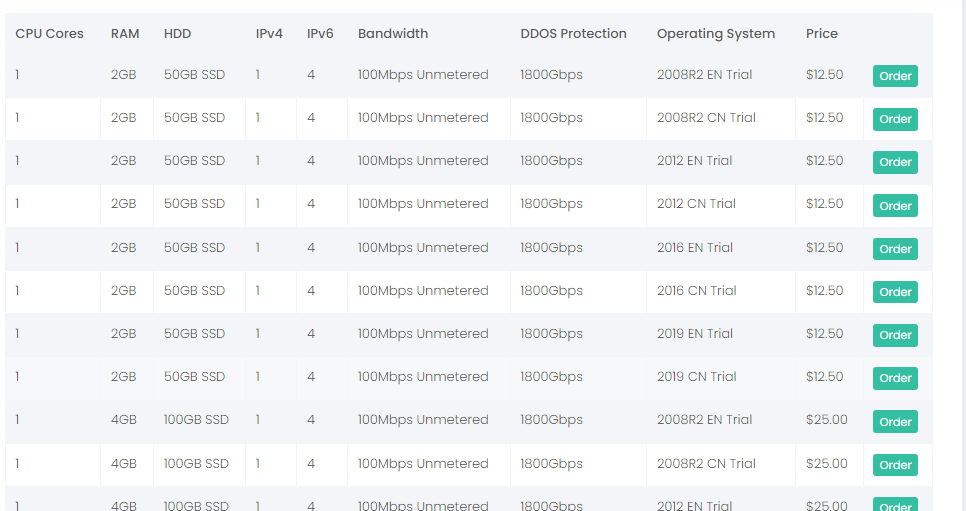The width and height of the screenshot is (966, 511).
Task: Click the $25.00 price of 4GB 2008R2 EN Trial
Action: [827, 420]
